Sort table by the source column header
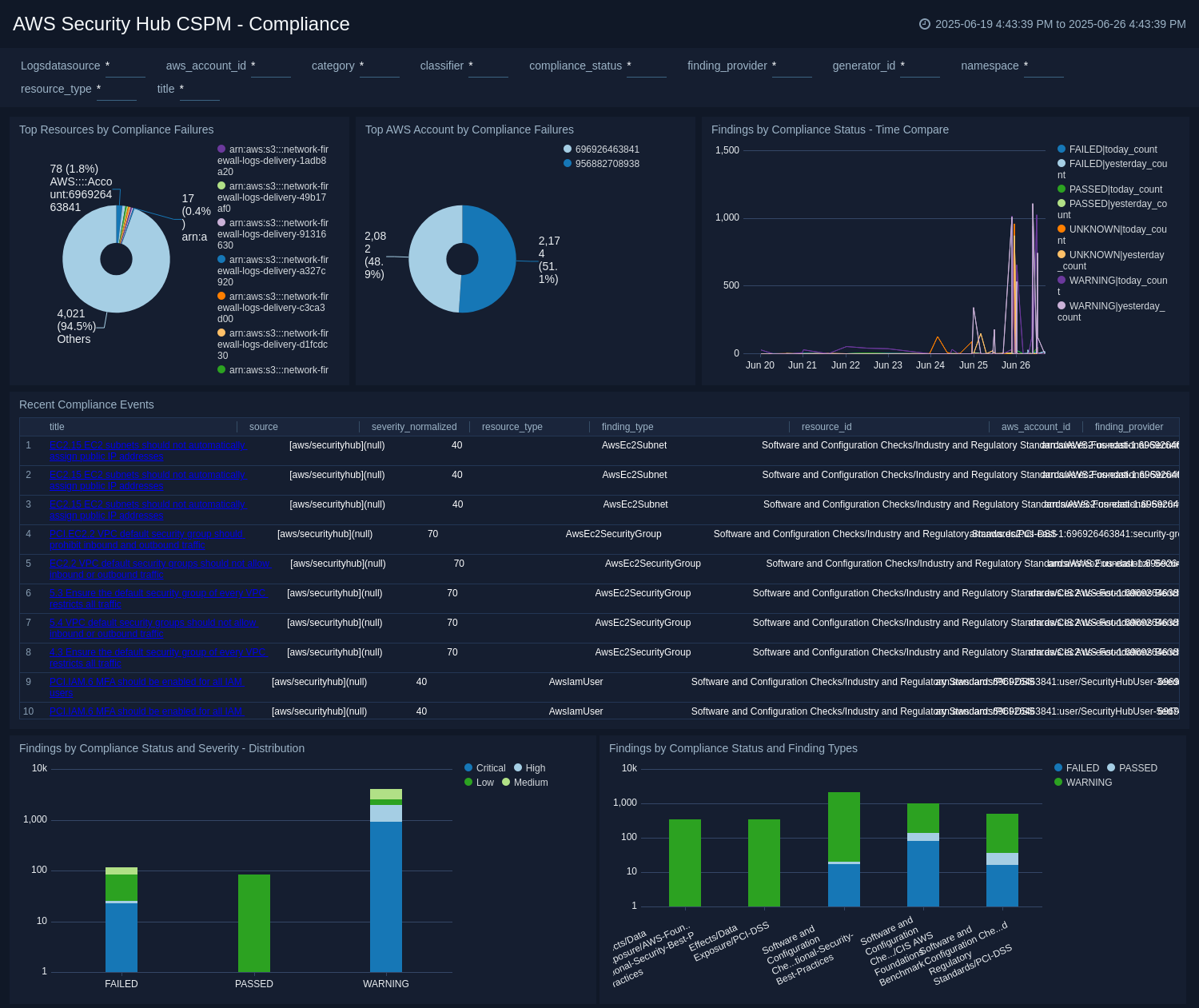This screenshot has height=1008, width=1199. coord(264,427)
